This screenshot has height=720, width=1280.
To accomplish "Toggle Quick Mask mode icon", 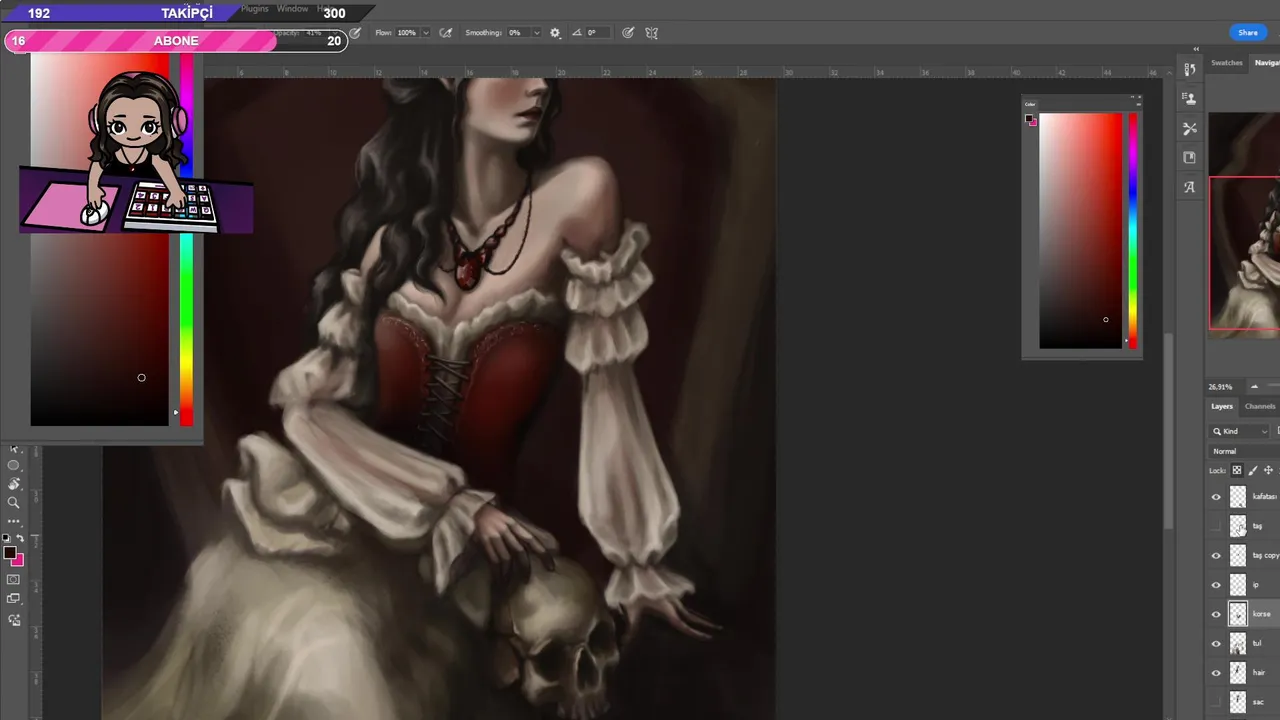I will click(13, 580).
